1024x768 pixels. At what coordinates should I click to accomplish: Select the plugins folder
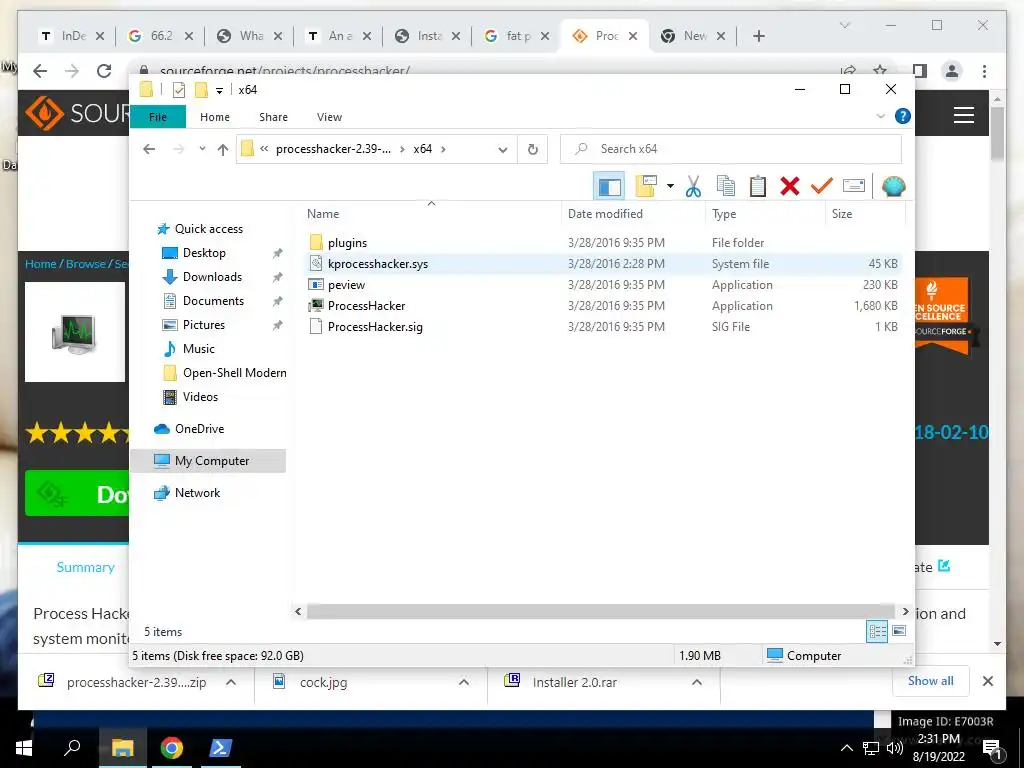347,243
